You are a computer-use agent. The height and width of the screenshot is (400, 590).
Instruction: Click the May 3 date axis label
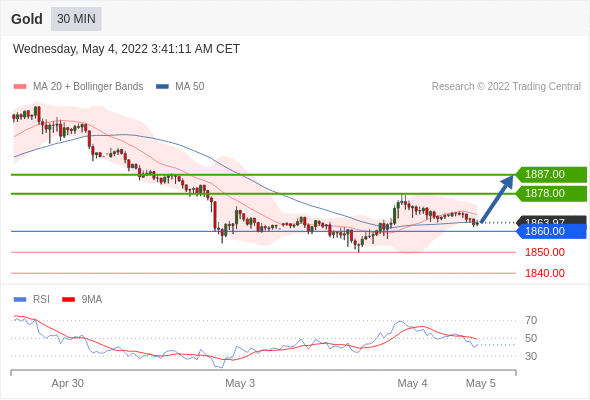tap(240, 383)
